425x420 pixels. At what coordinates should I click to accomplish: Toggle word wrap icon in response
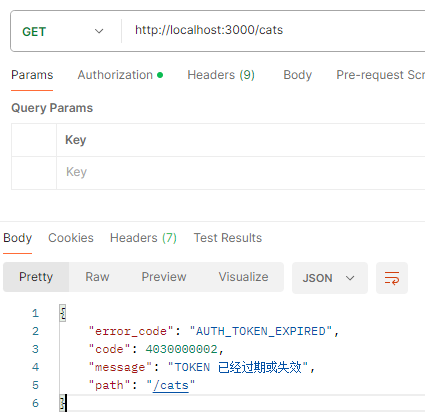pos(392,278)
